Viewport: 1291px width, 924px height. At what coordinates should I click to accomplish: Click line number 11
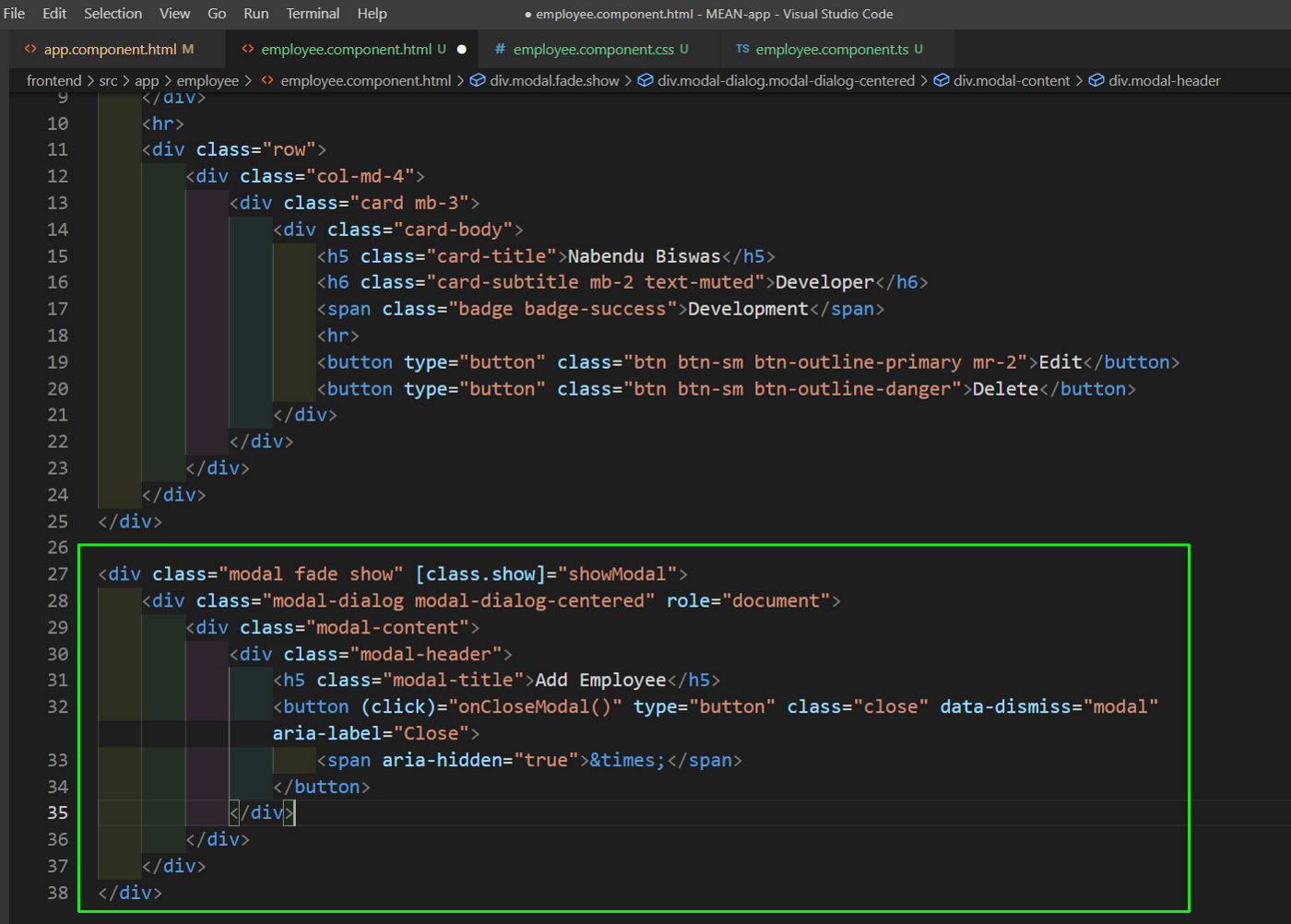click(x=57, y=149)
